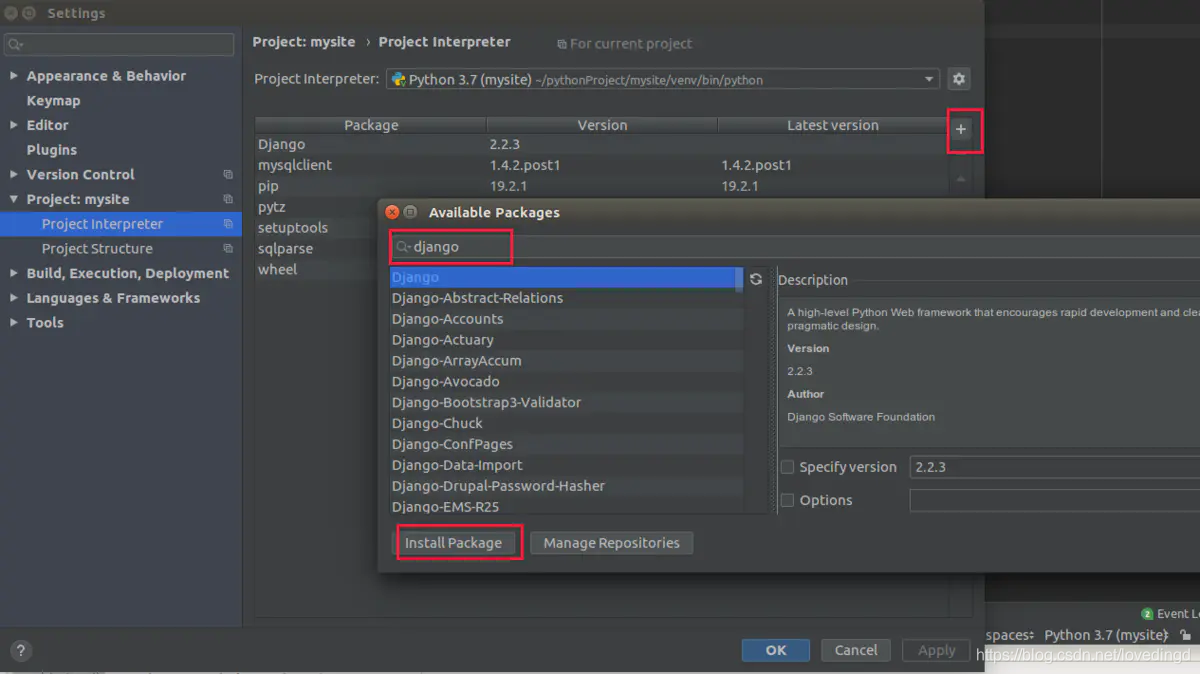
Task: Click the Cancel button
Action: [856, 650]
